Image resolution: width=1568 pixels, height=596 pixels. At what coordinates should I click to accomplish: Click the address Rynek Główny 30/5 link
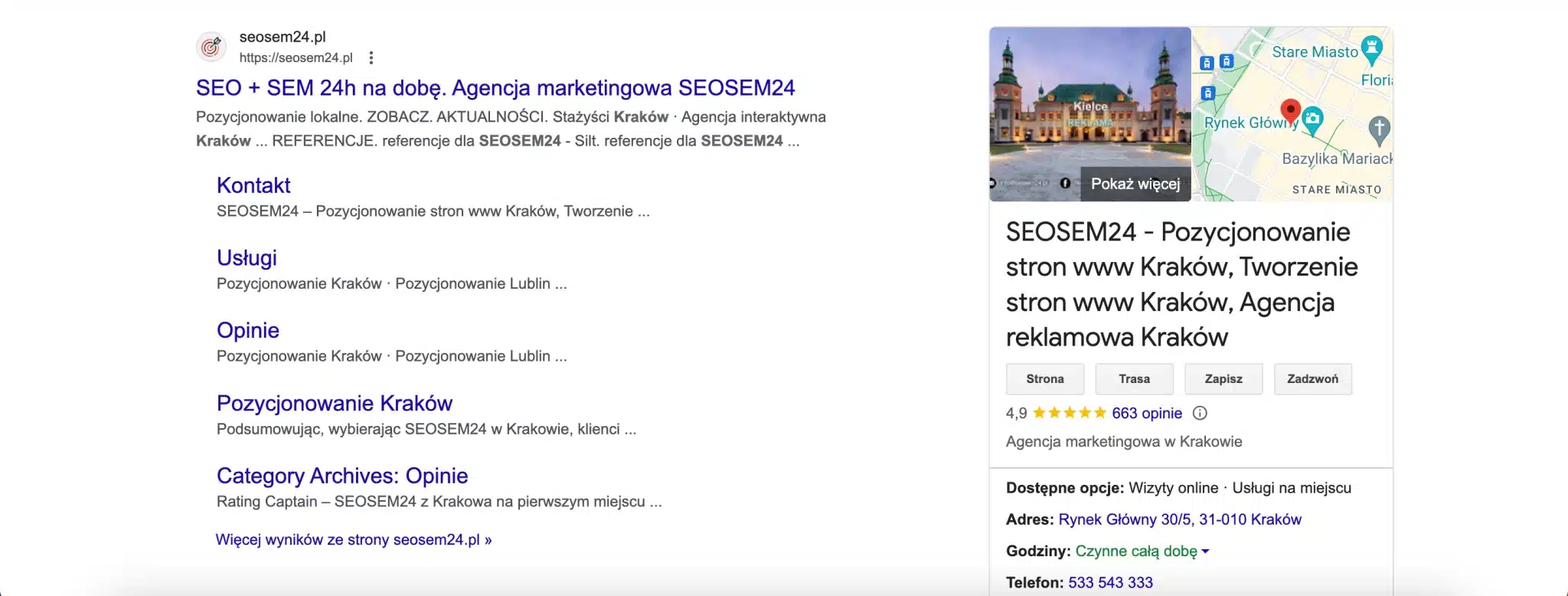pos(1180,520)
